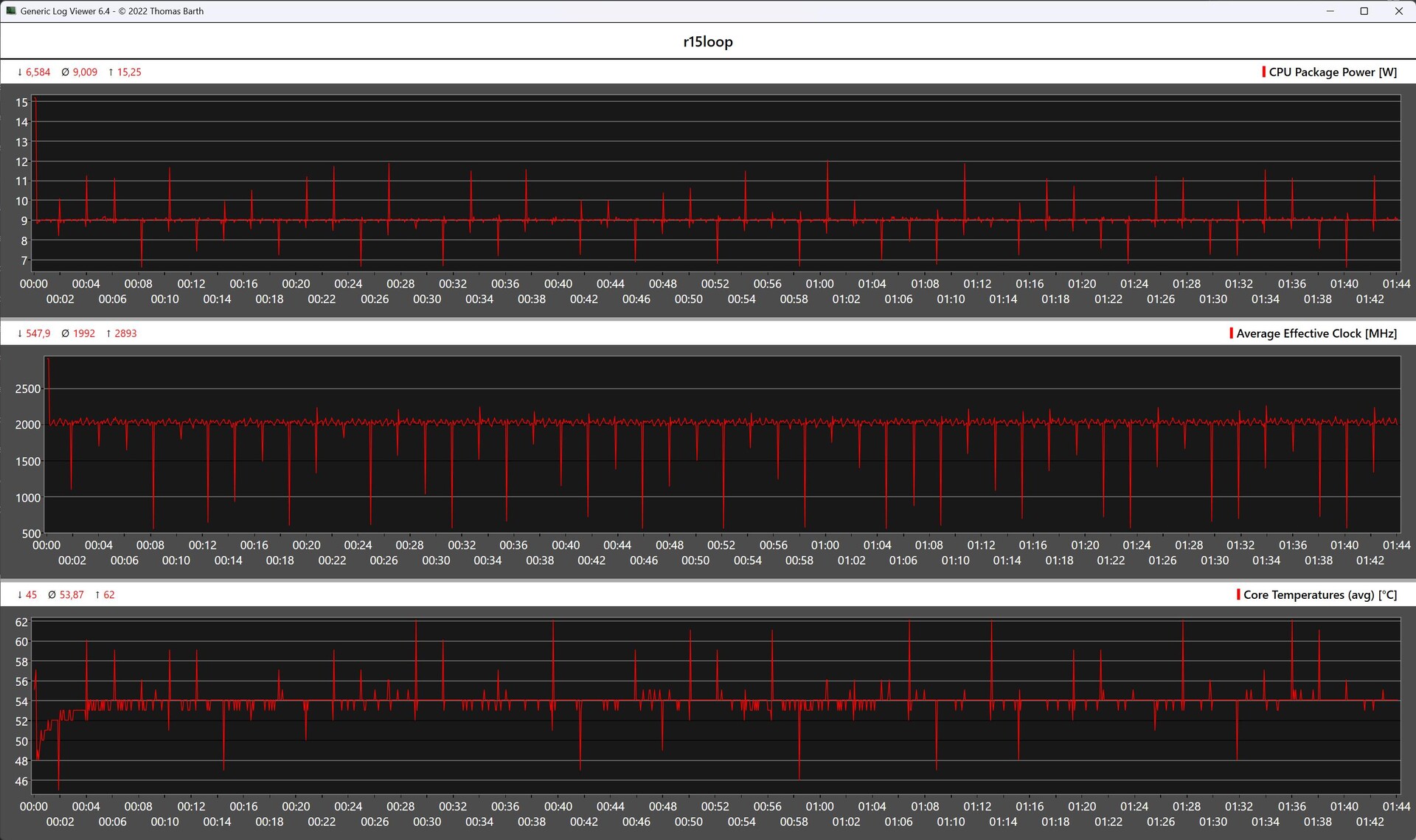Click the maximum clock value 2893
Viewport: 1416px width, 840px height.
click(125, 333)
